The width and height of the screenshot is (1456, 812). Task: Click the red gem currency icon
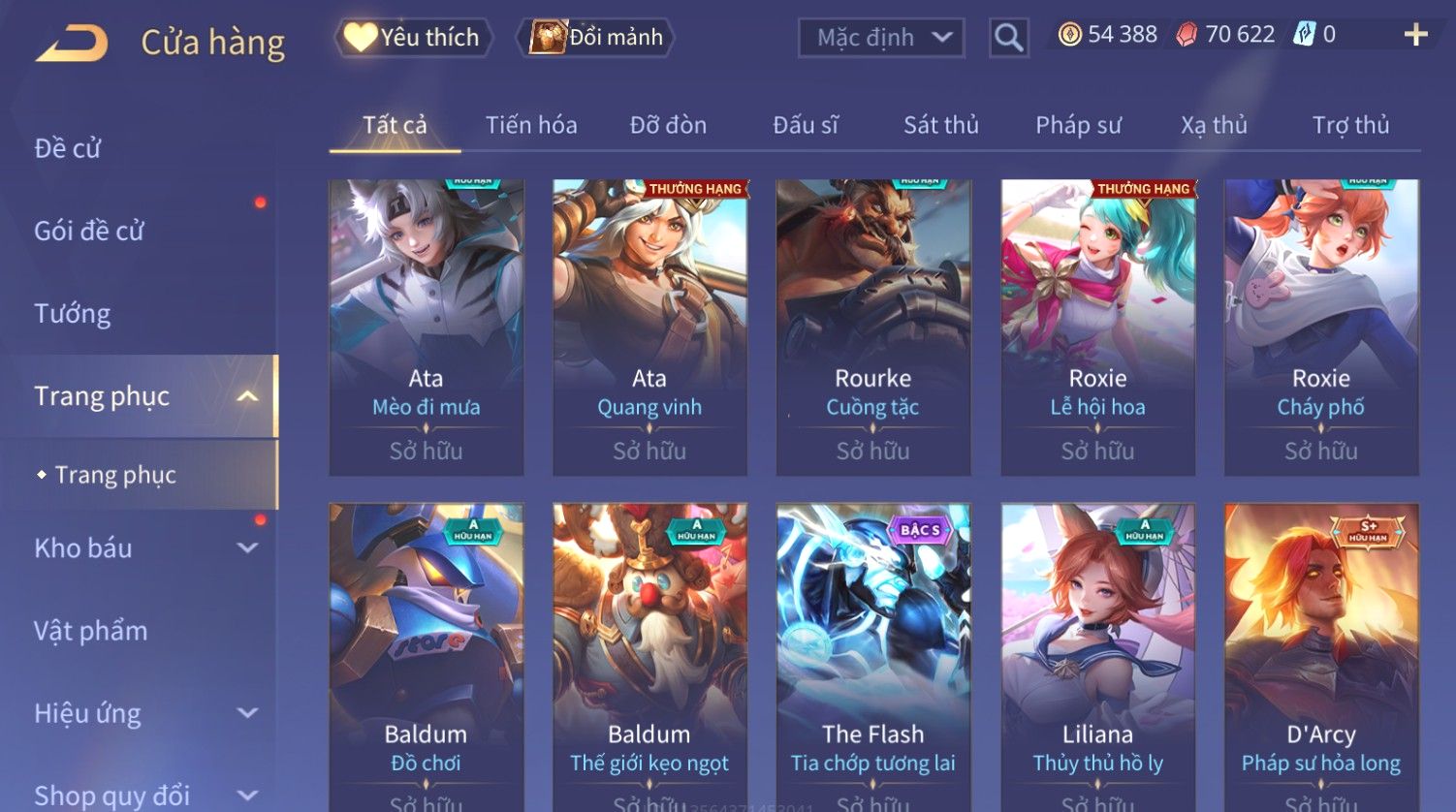click(1187, 35)
